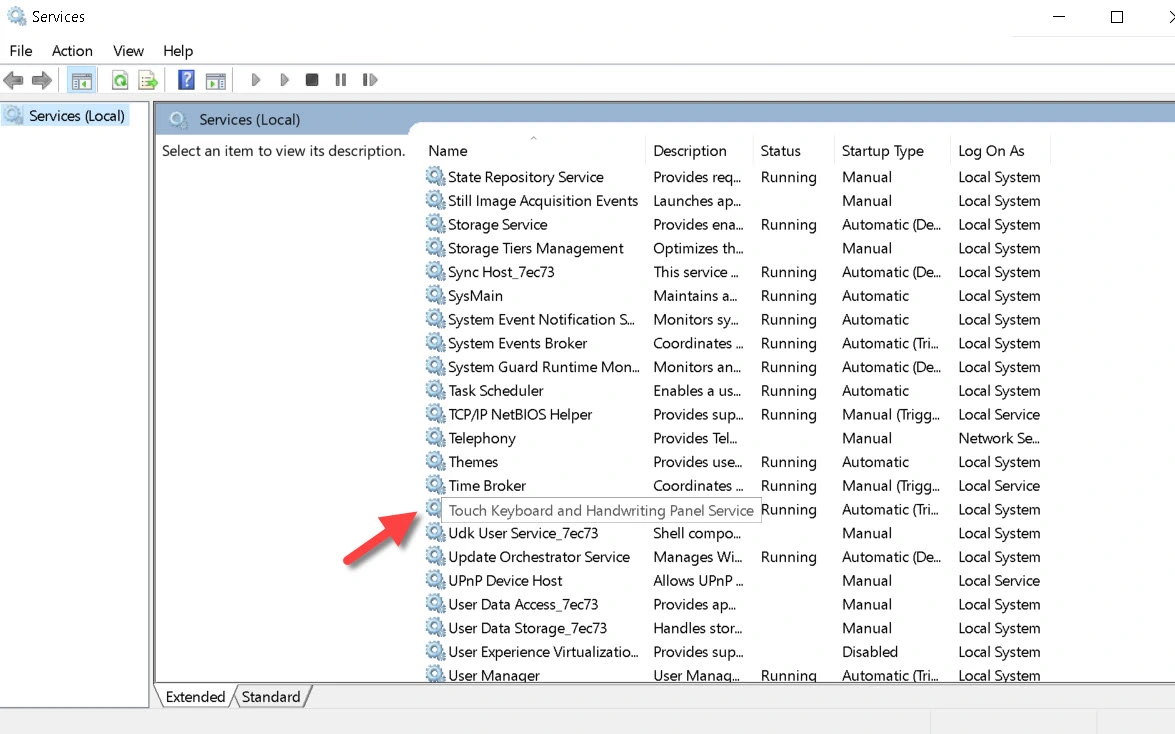Click Local Service log on for Time Broker

pos(999,486)
